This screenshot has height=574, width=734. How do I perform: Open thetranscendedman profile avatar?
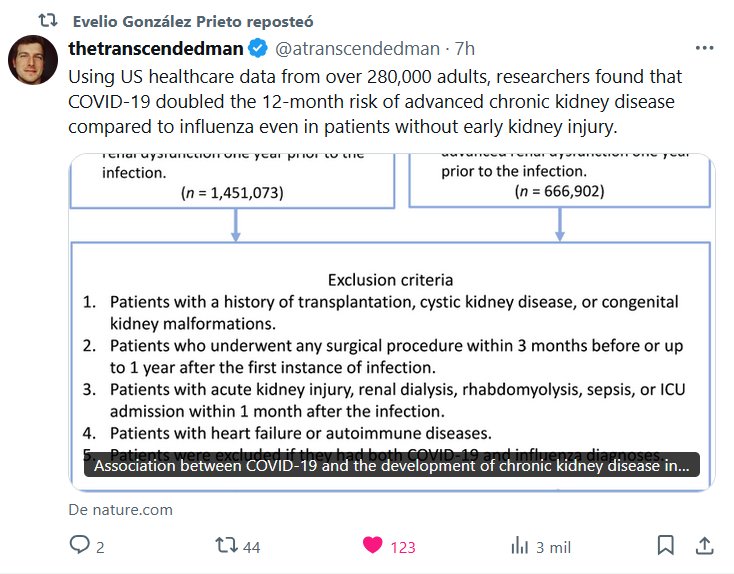[33, 60]
